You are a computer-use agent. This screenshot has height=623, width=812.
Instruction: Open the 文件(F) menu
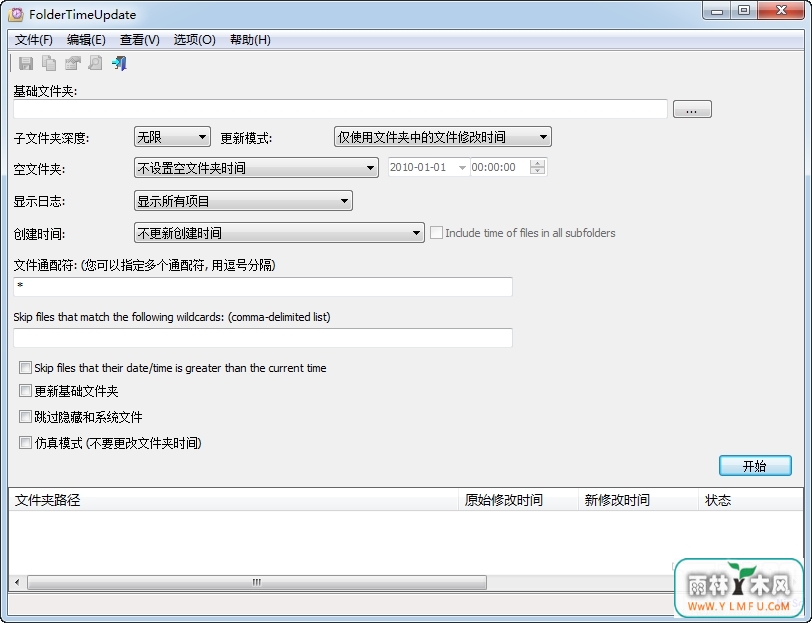point(34,40)
